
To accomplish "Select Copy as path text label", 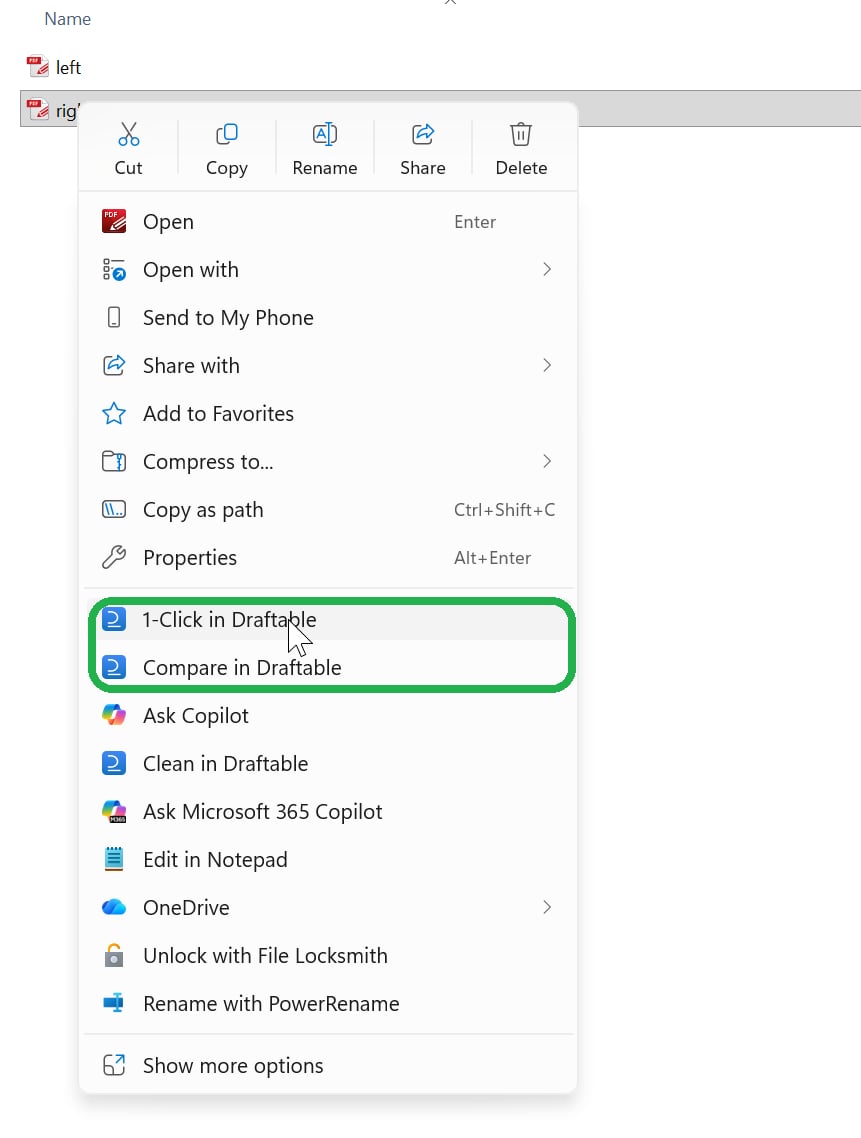I will pos(203,510).
